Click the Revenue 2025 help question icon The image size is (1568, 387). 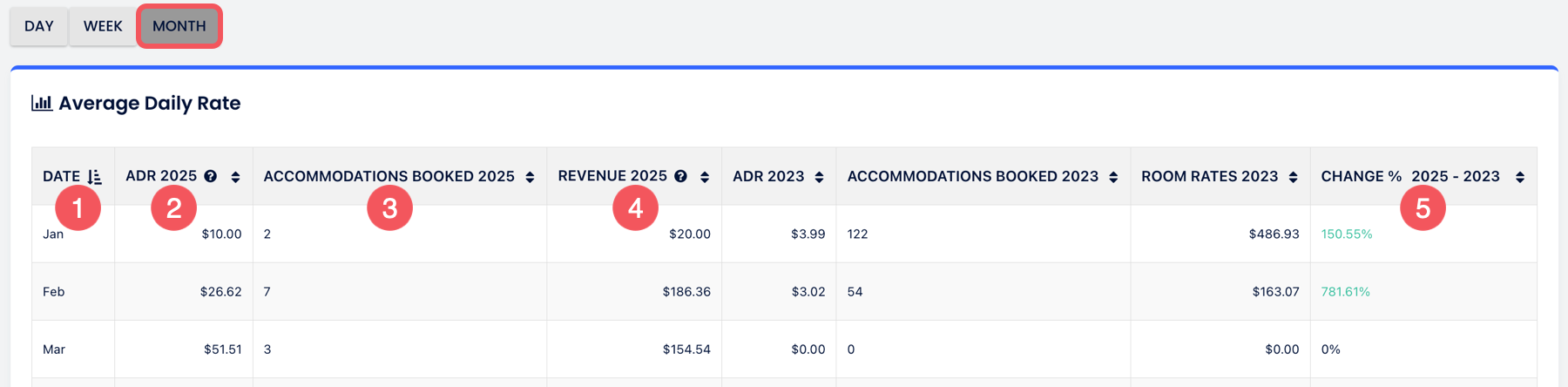[681, 176]
